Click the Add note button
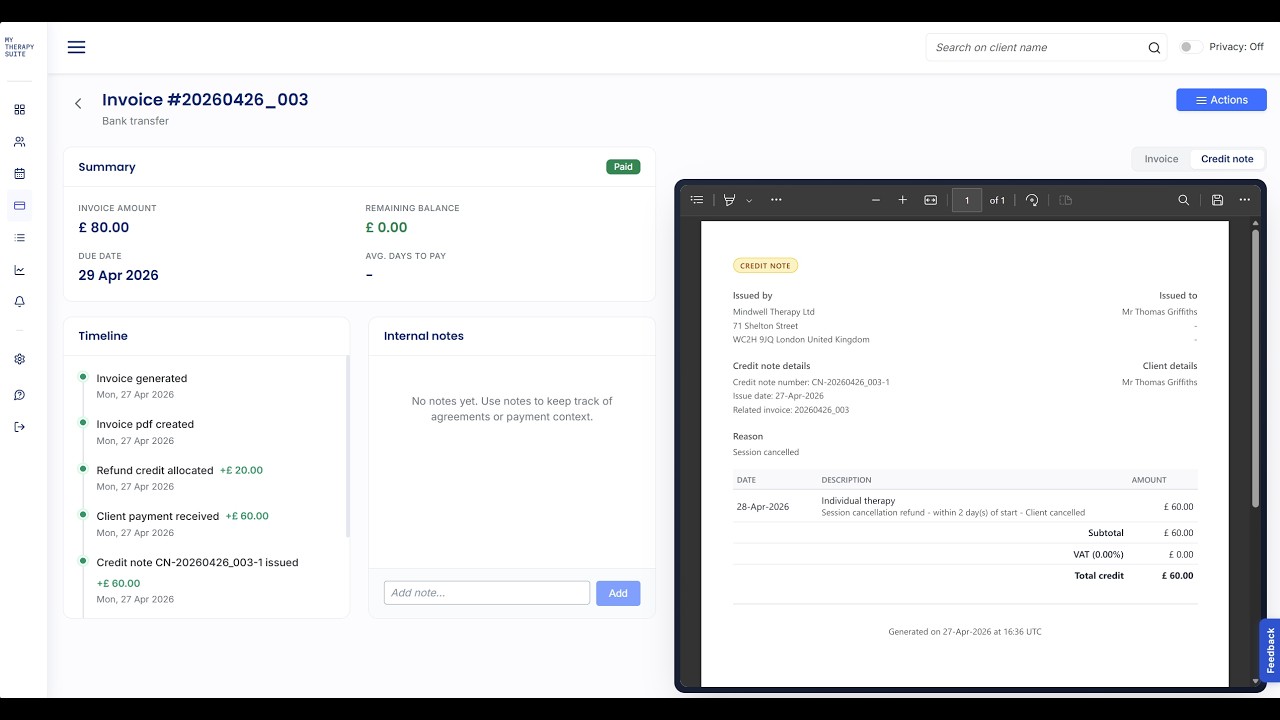This screenshot has height=720, width=1280. pyautogui.click(x=618, y=593)
